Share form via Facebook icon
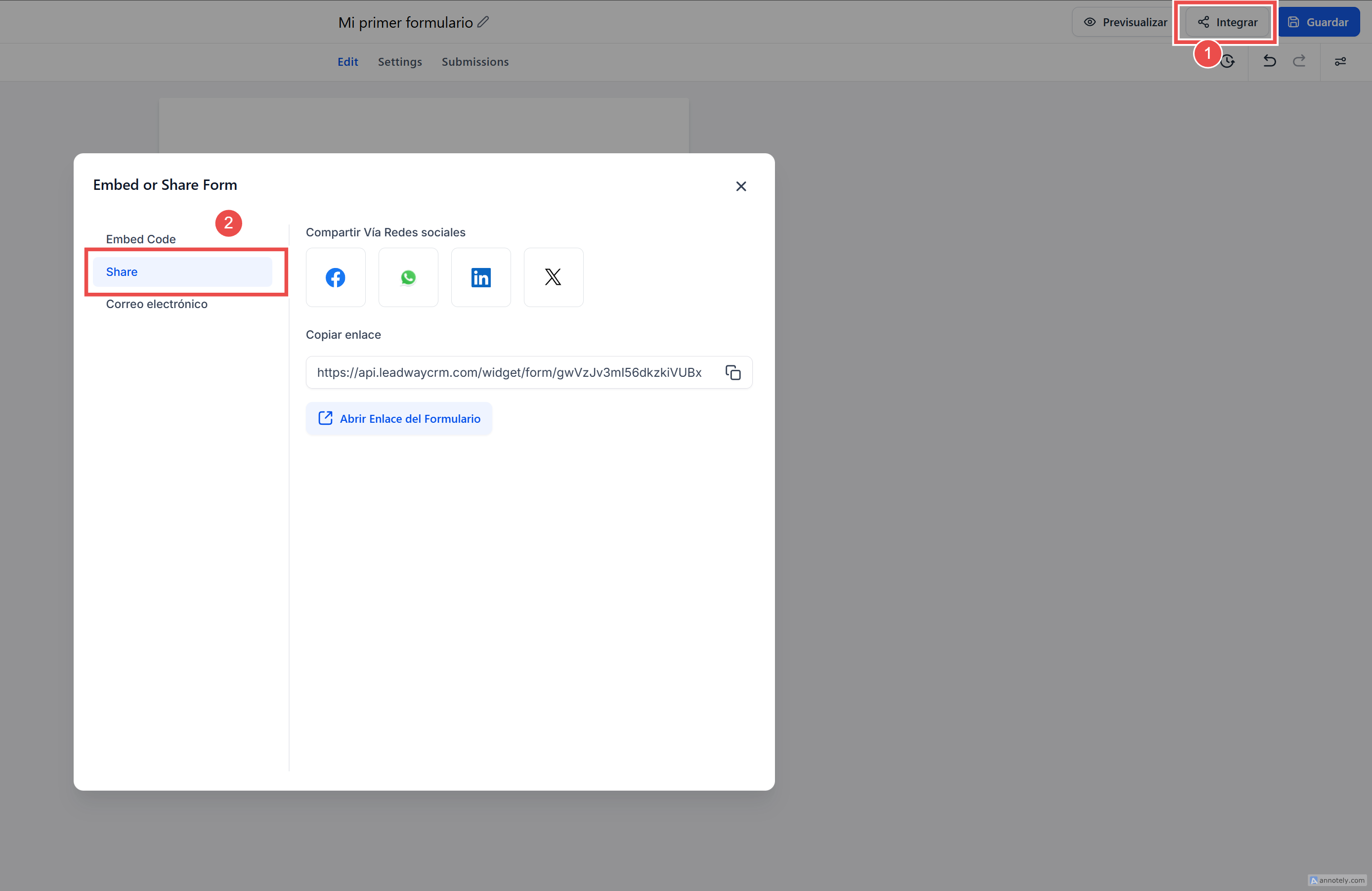This screenshot has height=891, width=1372. pos(336,277)
